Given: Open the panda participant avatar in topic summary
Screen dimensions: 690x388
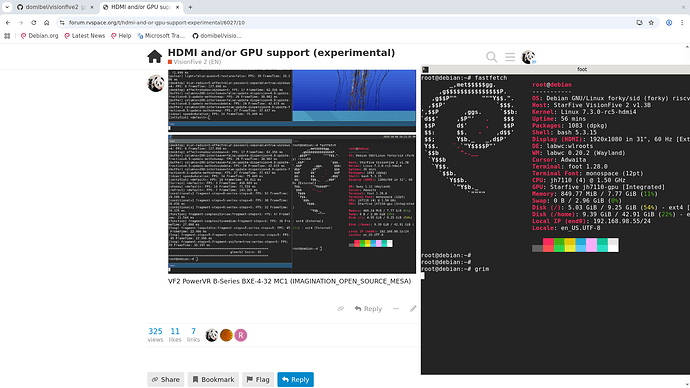Looking at the screenshot, I should (212, 335).
